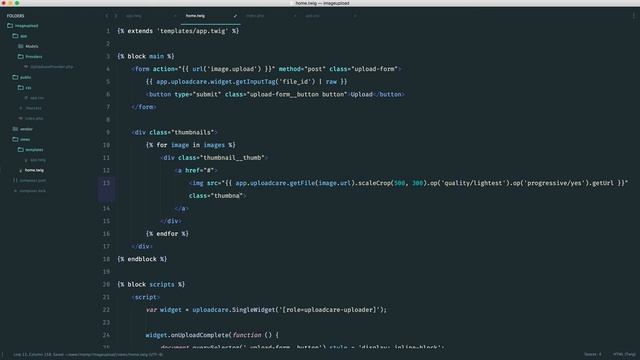The image size is (640, 360).
Task: Open app.twig under templates in sidebar
Action: 36,160
